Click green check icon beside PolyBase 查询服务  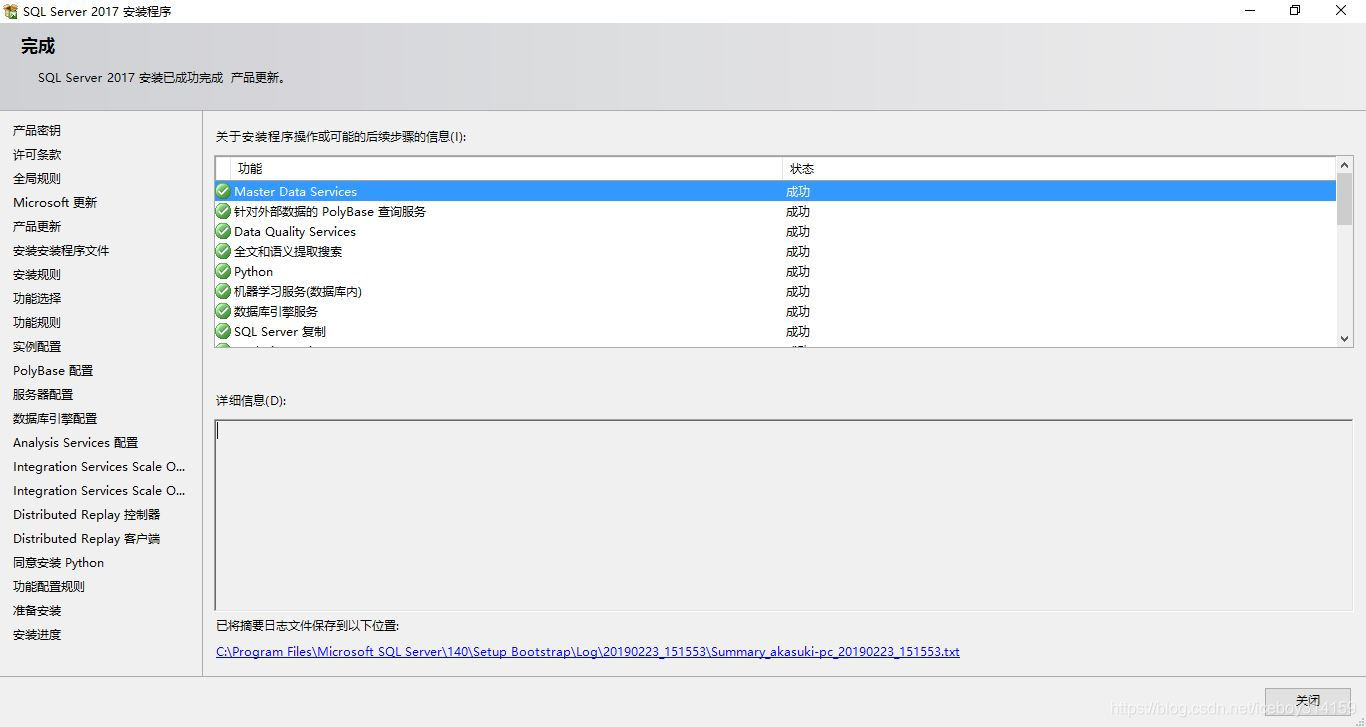pos(223,211)
